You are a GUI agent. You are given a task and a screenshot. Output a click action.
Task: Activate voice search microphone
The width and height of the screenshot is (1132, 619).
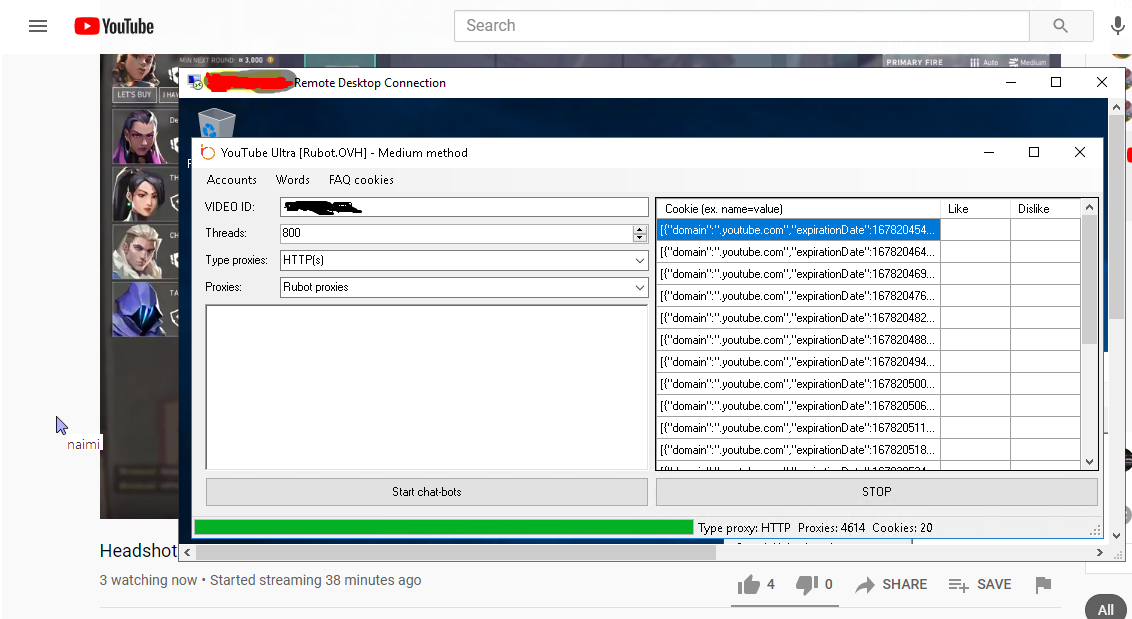coord(1117,26)
